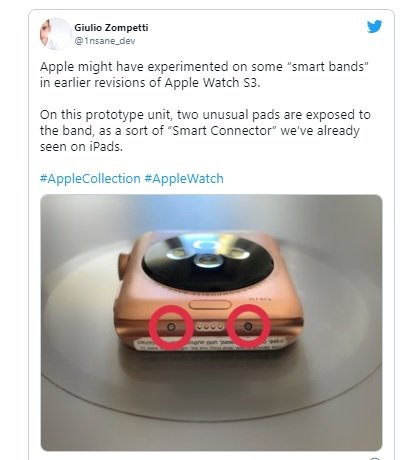Click the four-dot diagnostic port on watch
Image resolution: width=411 pixels, height=460 pixels.
pyautogui.click(x=210, y=327)
